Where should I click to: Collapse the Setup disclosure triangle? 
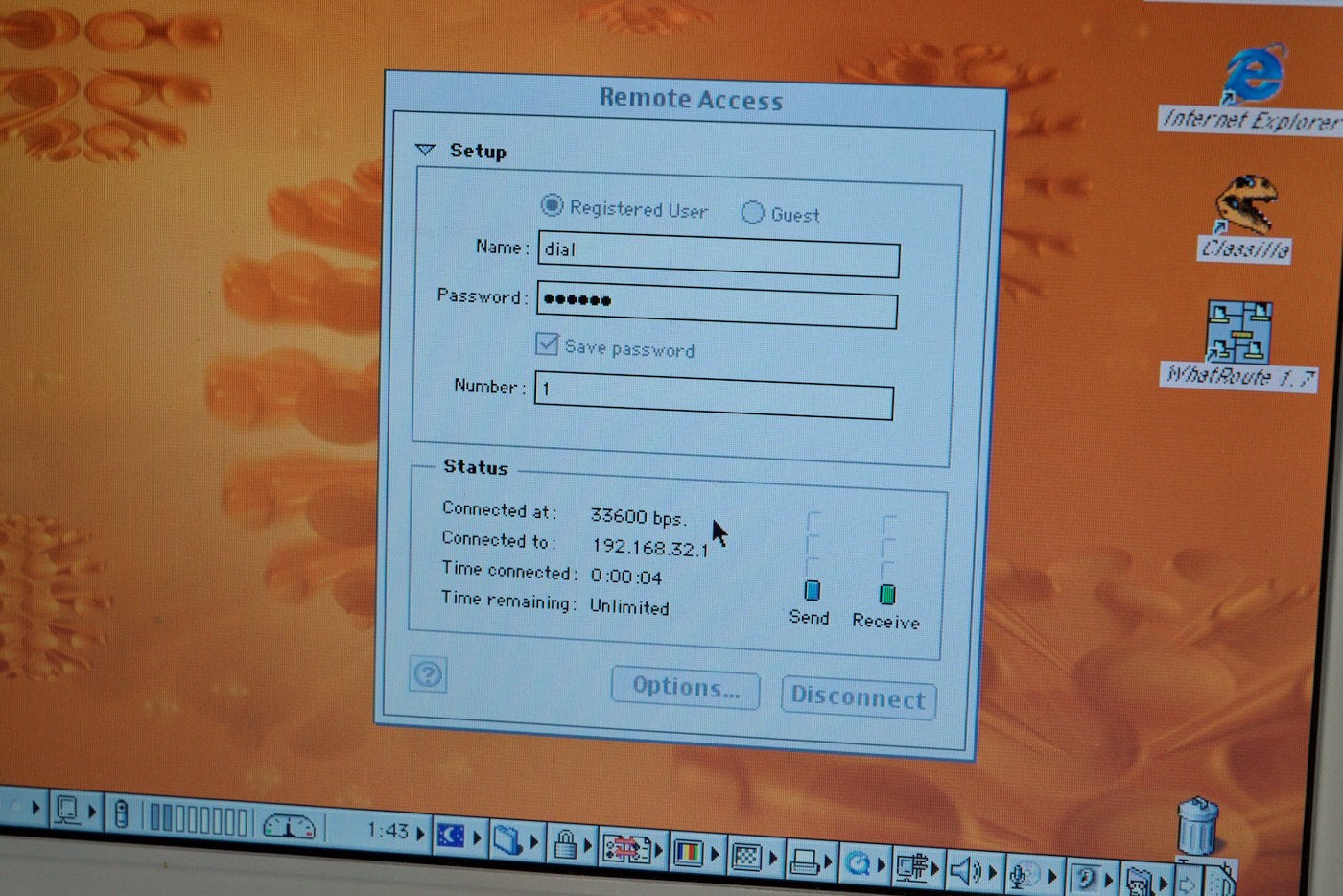425,150
